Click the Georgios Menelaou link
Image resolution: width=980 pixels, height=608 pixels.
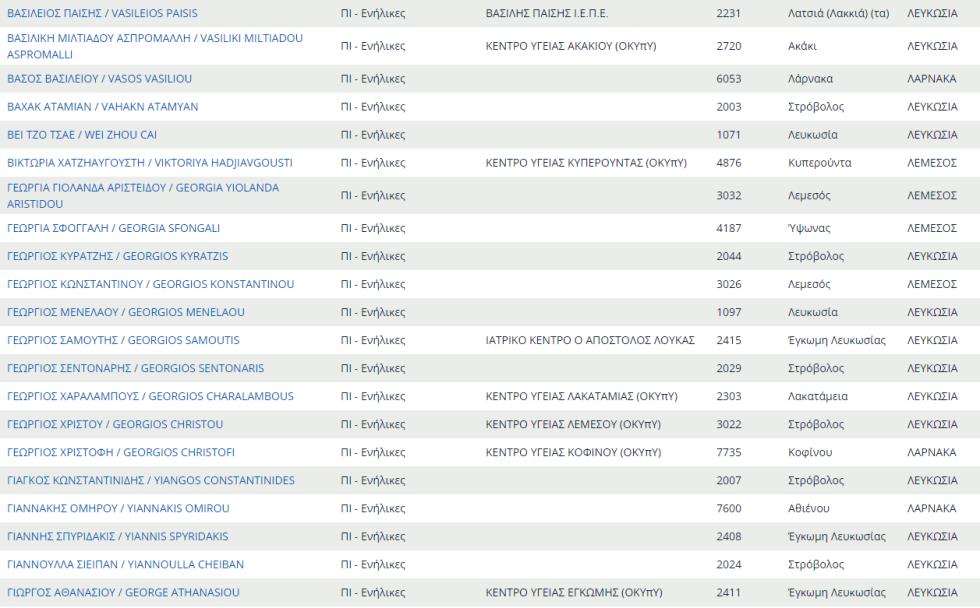coord(125,312)
